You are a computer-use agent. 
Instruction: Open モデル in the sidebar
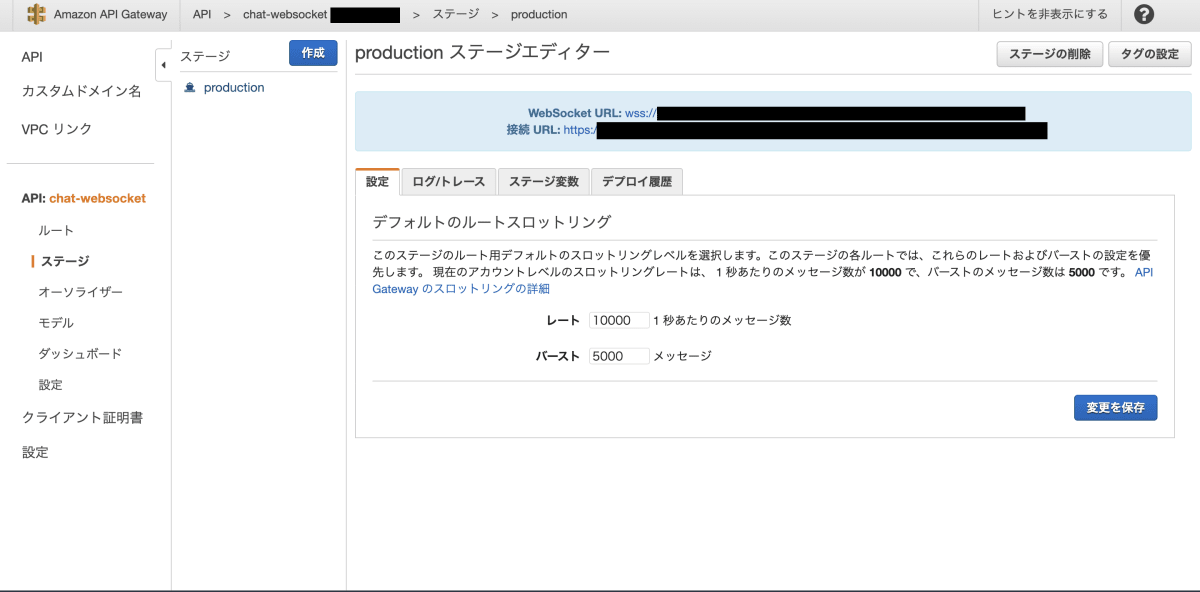click(x=56, y=323)
